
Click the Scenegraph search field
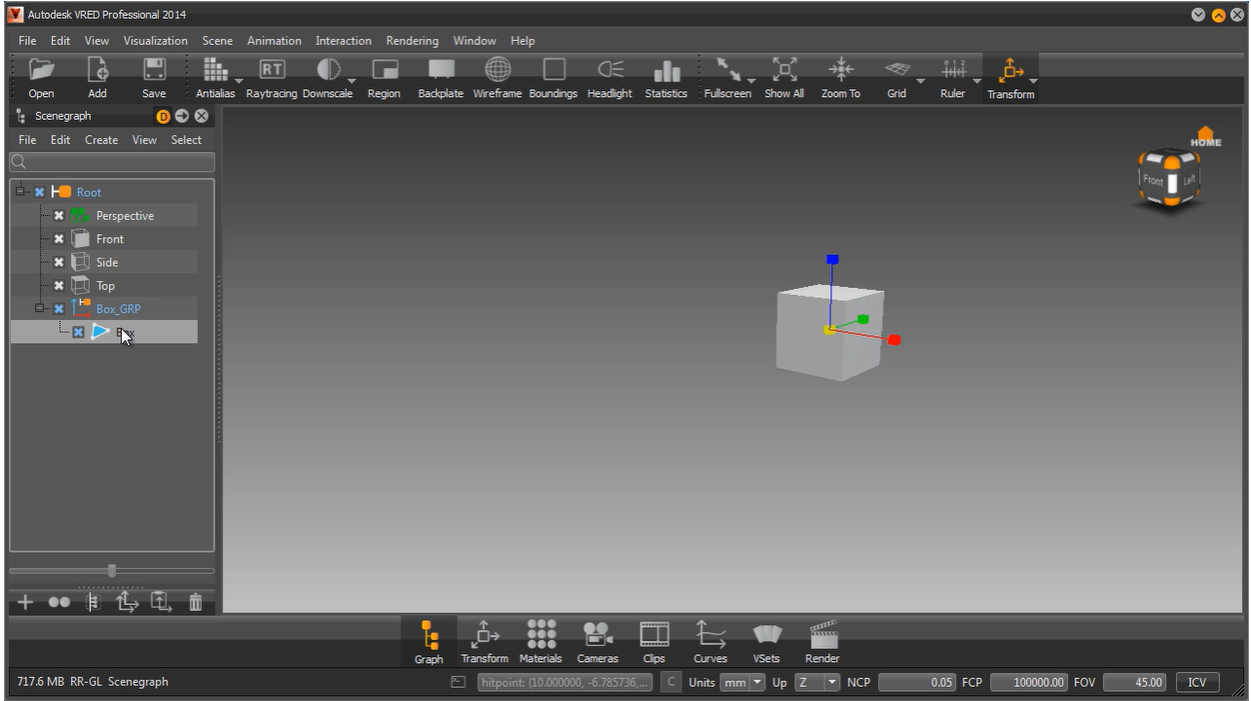pos(112,162)
